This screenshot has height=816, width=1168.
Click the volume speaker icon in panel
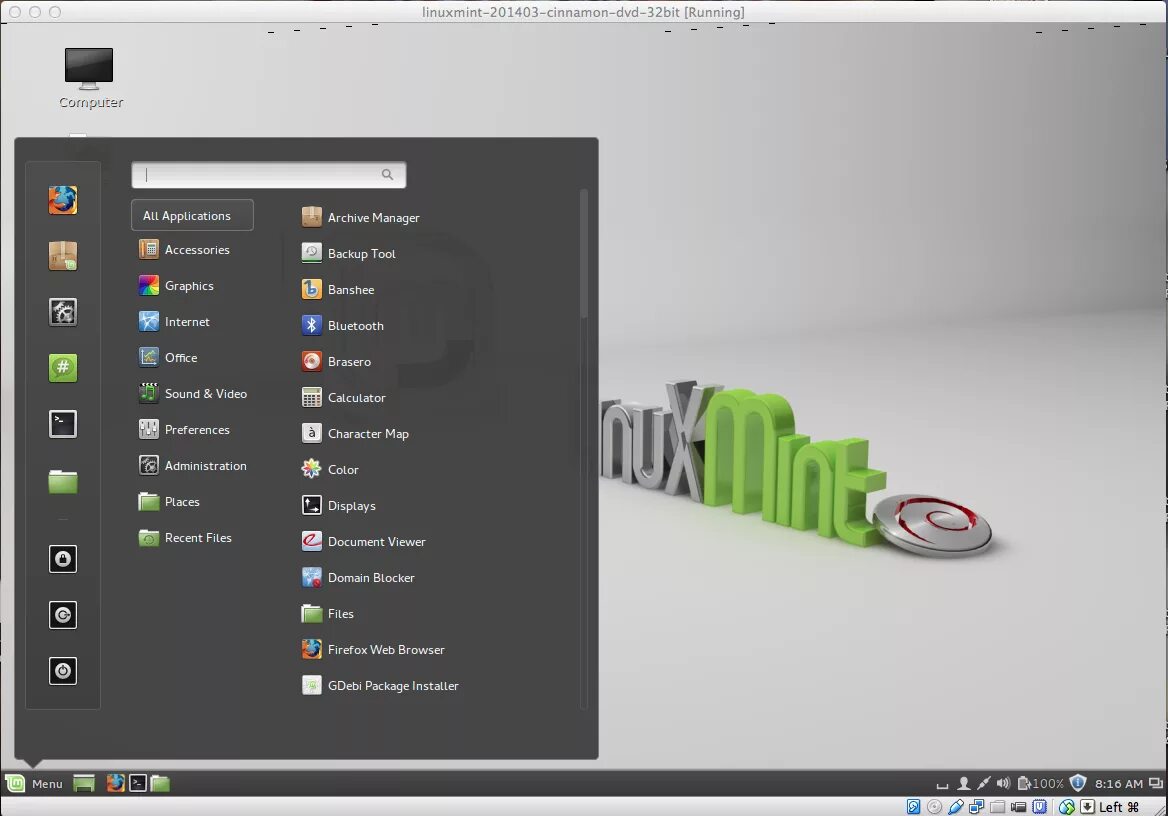(1003, 783)
